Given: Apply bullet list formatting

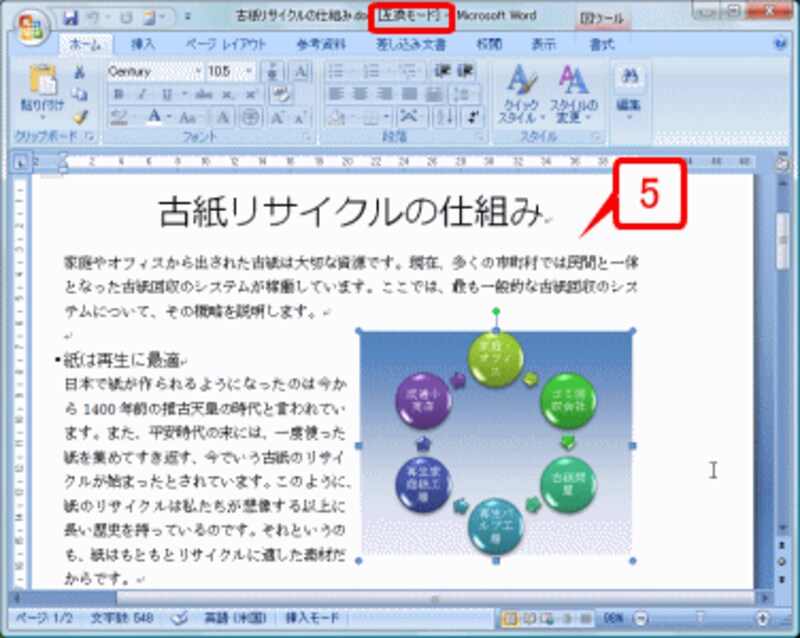Looking at the screenshot, I should coord(336,72).
